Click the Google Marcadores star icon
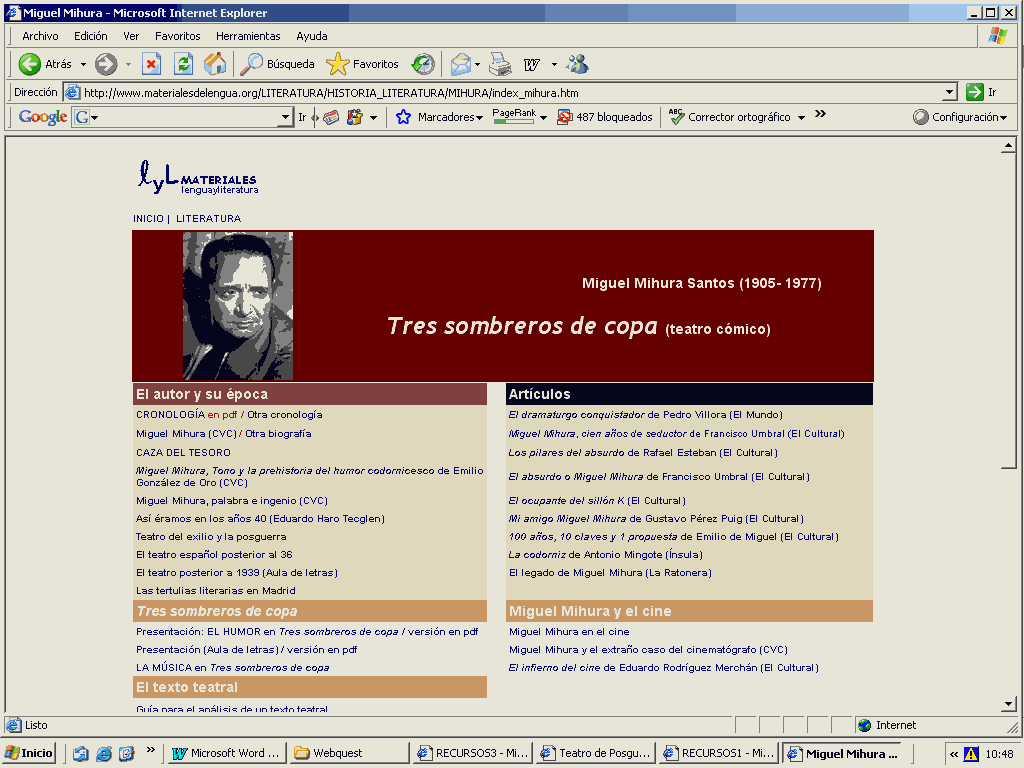The image size is (1024, 768). click(404, 117)
